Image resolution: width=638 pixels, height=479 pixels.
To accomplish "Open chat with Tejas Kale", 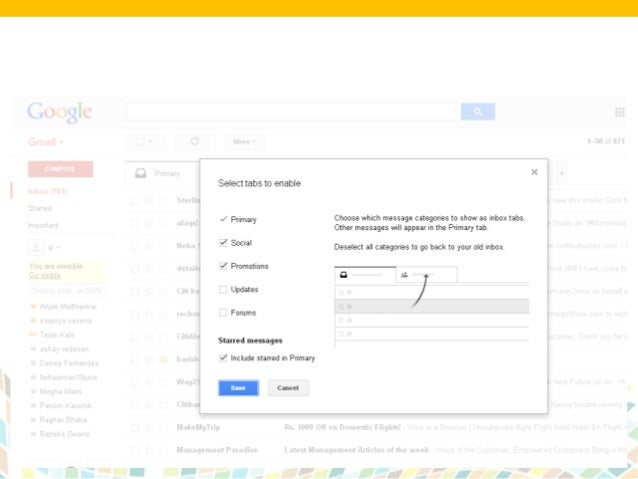I will 57,335.
